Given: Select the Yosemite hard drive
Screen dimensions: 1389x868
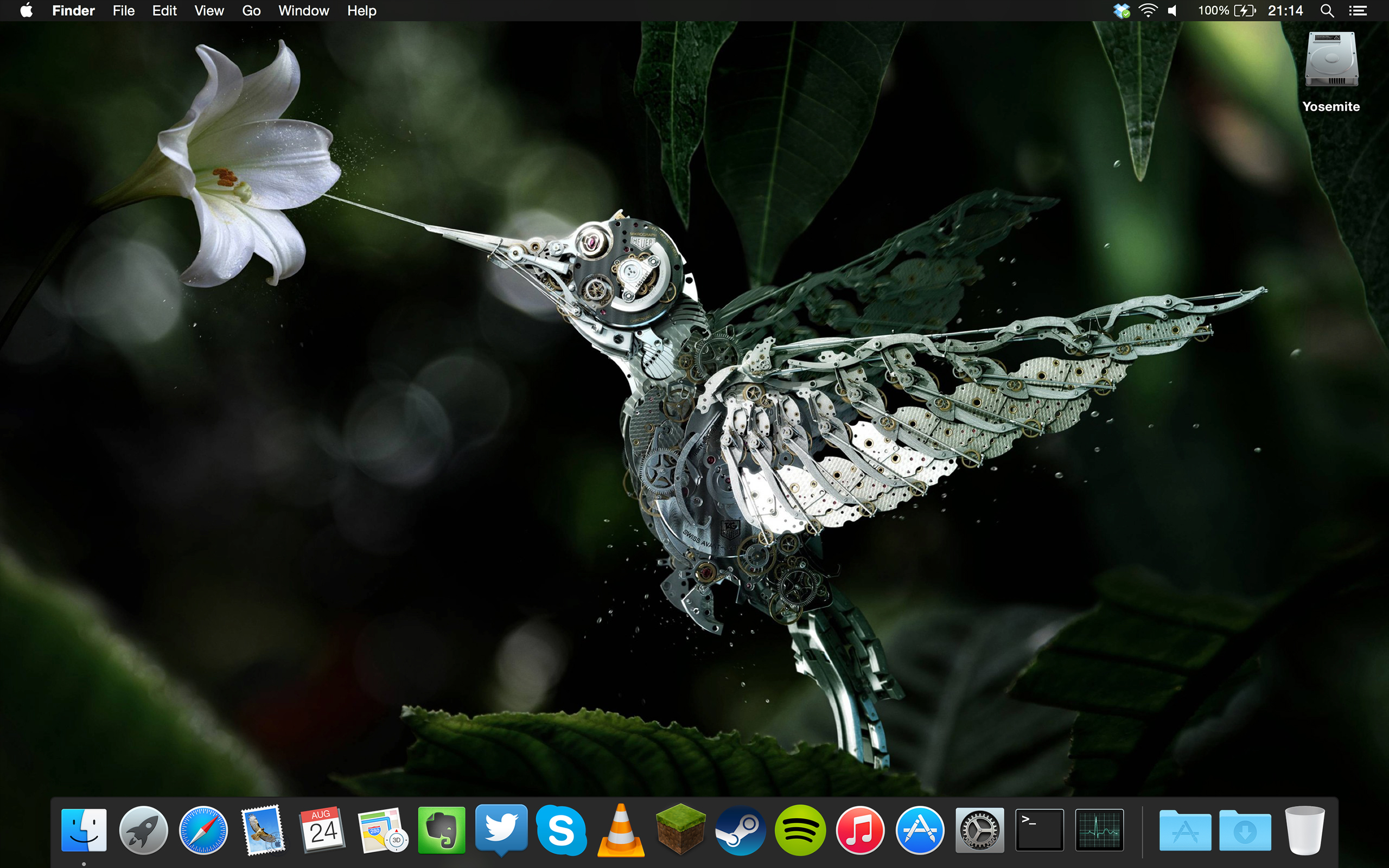Looking at the screenshot, I should [x=1331, y=60].
